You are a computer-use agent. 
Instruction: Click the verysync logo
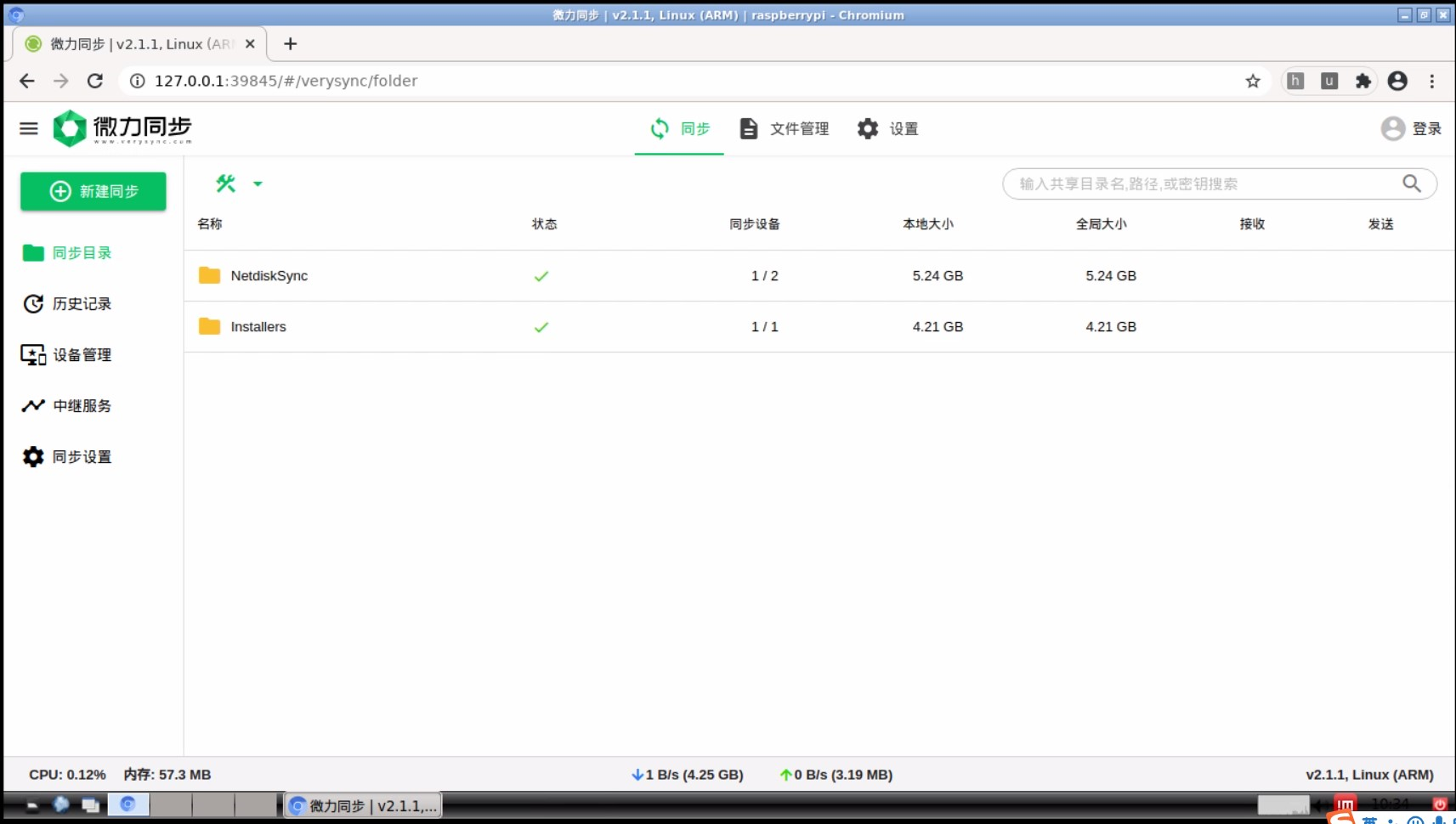pyautogui.click(x=122, y=128)
